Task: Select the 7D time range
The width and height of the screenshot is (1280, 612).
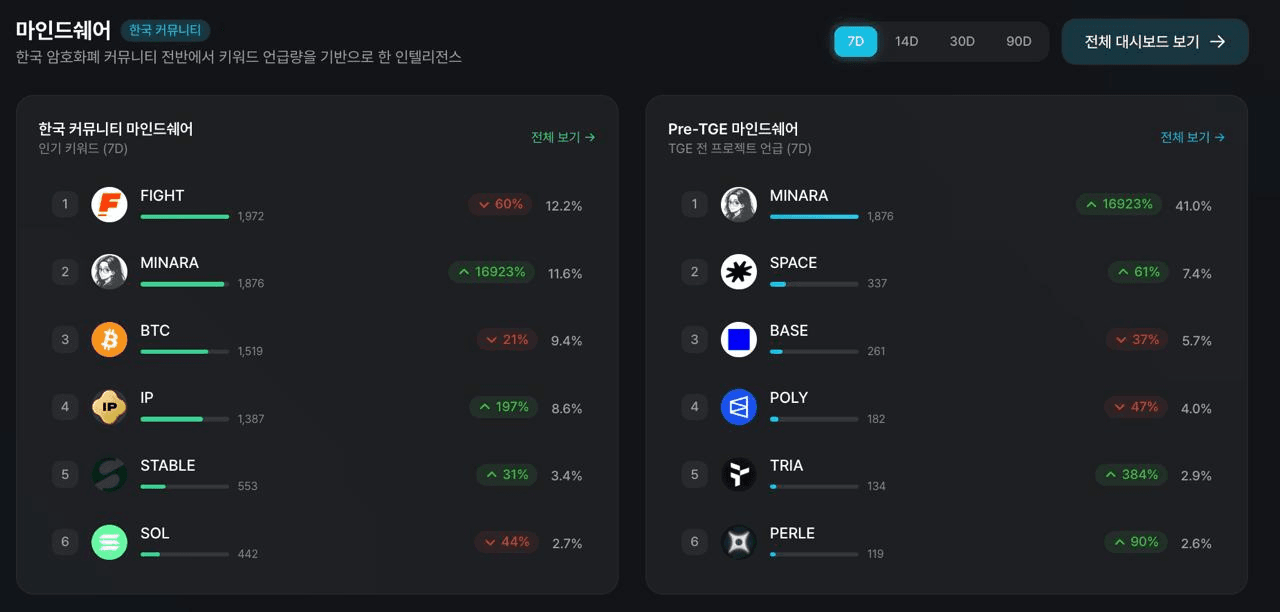Action: click(855, 42)
